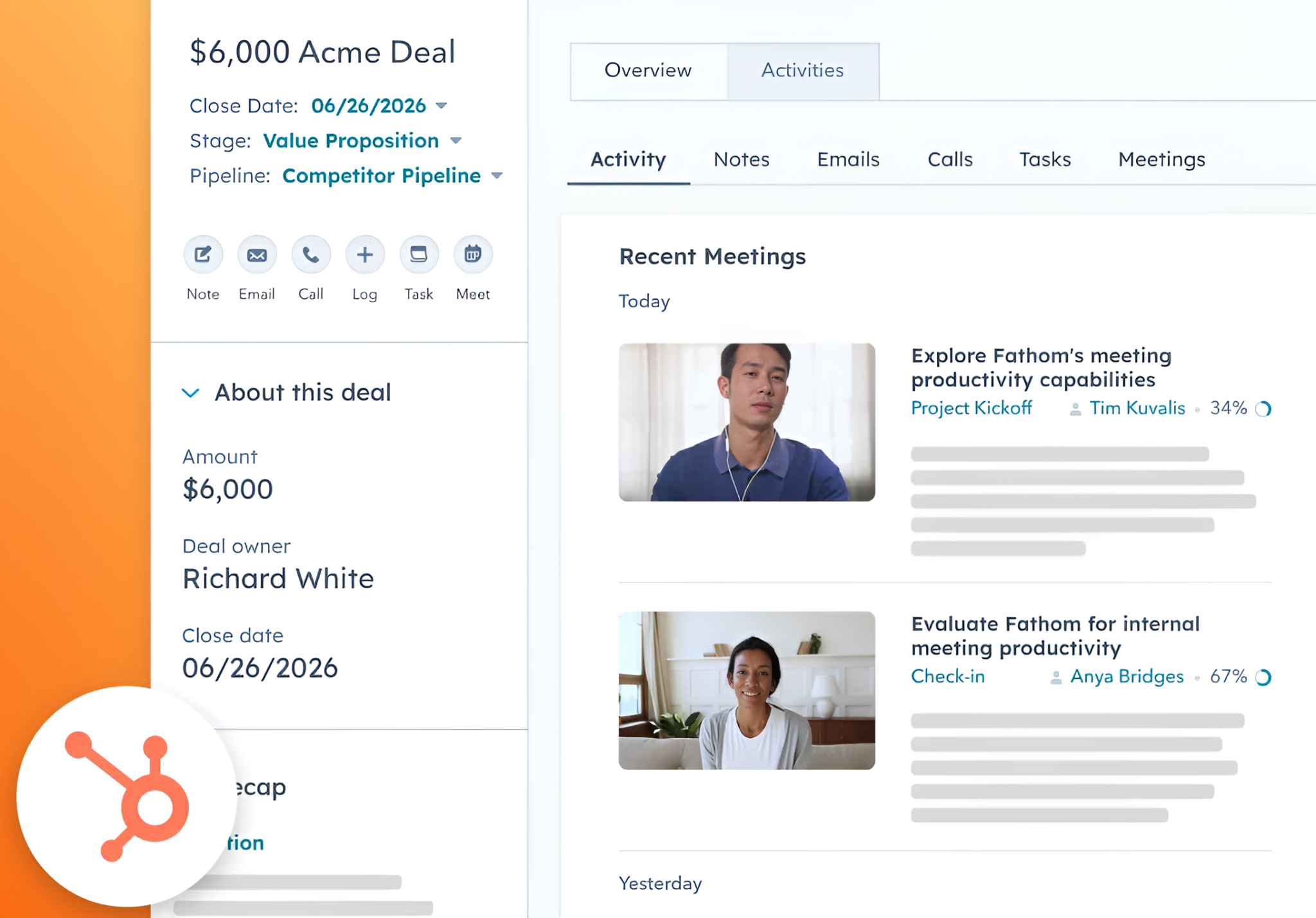Open the Evaluate Fathom for internal meeting title
Image resolution: width=1316 pixels, height=918 pixels.
pyautogui.click(x=1055, y=636)
